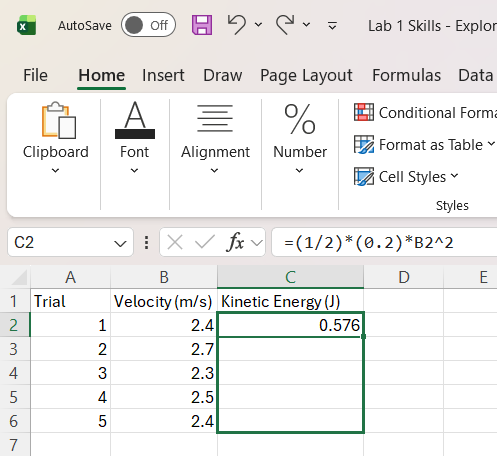This screenshot has height=456, width=497.
Task: Cancel the formula entry with X
Action: point(175,242)
